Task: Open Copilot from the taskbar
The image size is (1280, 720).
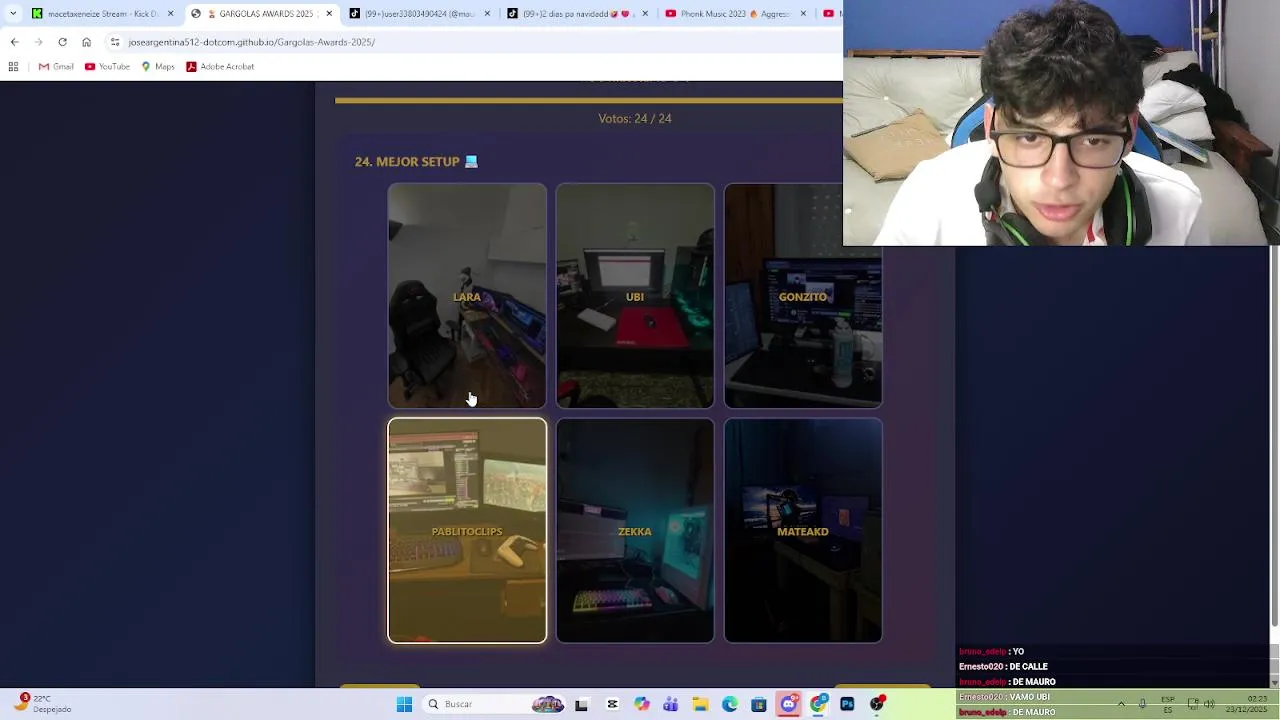Action: (641, 704)
